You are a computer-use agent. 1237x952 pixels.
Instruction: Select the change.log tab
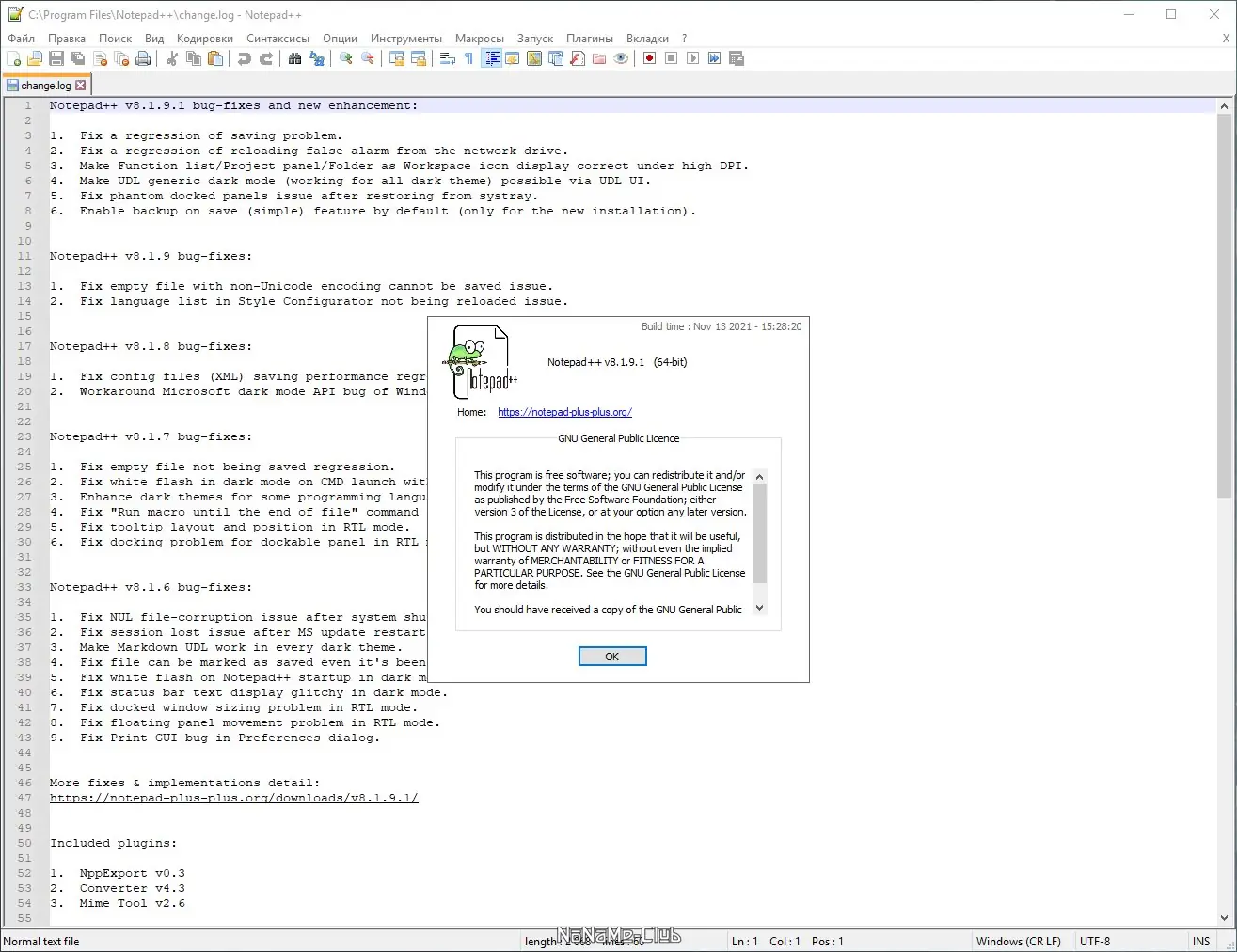(46, 86)
